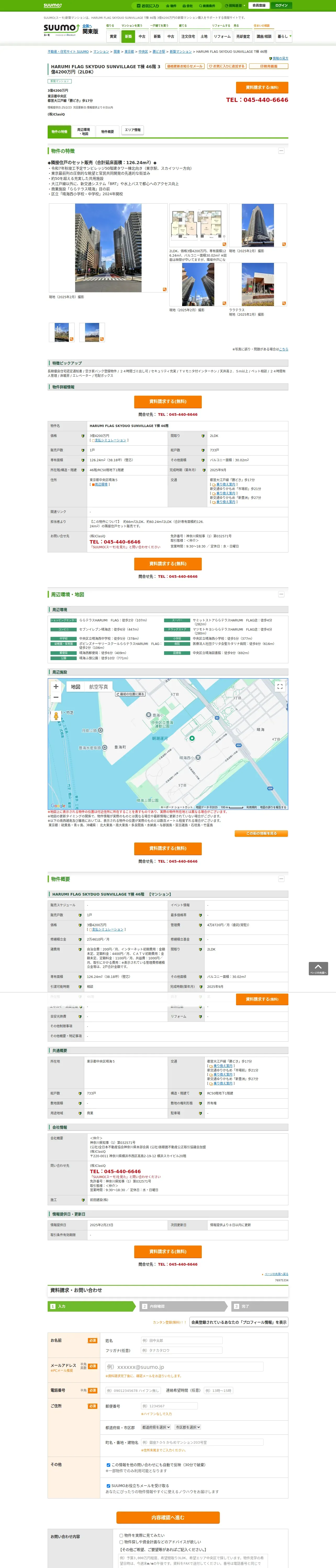
Task: Open the 都道府県を選択 dropdown
Action: (156, 1427)
